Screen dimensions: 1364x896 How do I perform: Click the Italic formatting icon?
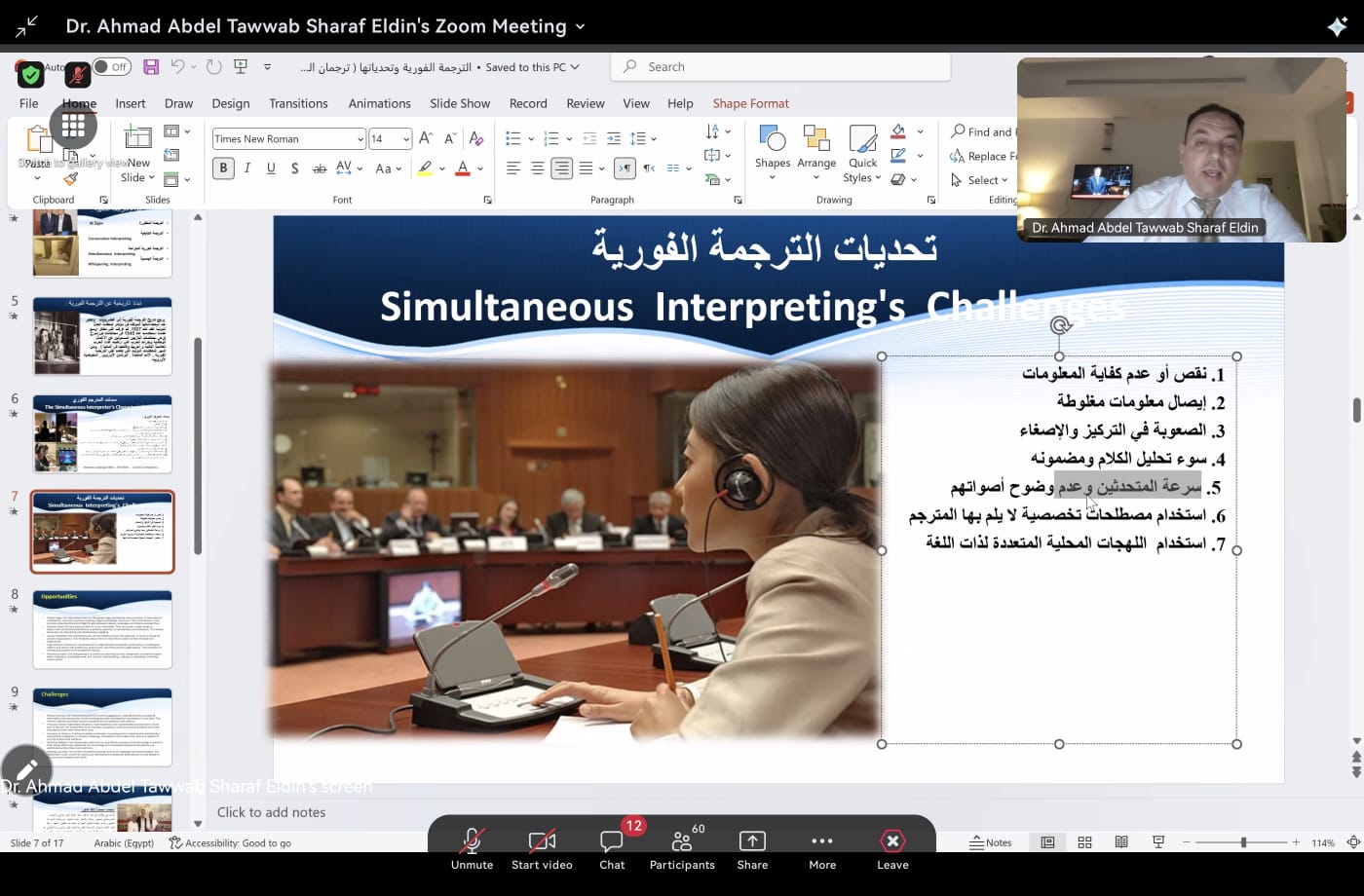(x=247, y=168)
